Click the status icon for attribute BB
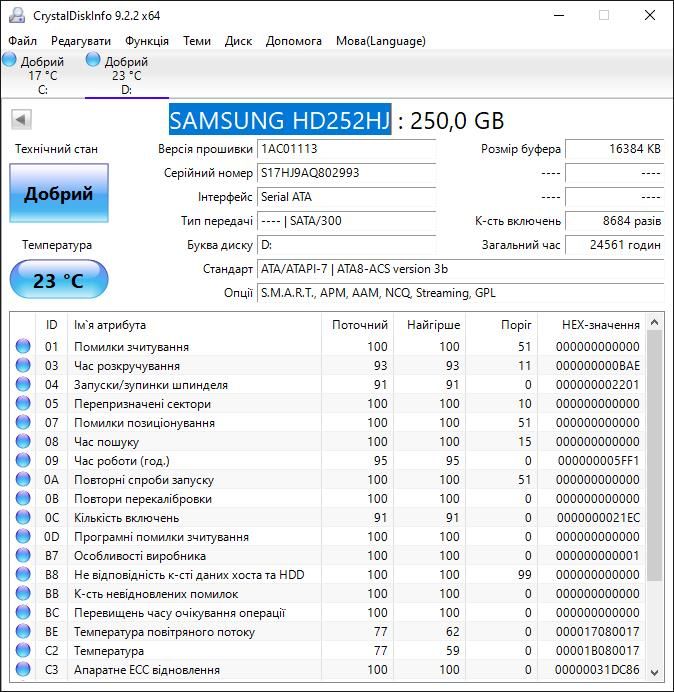The image size is (674, 692). click(23, 593)
